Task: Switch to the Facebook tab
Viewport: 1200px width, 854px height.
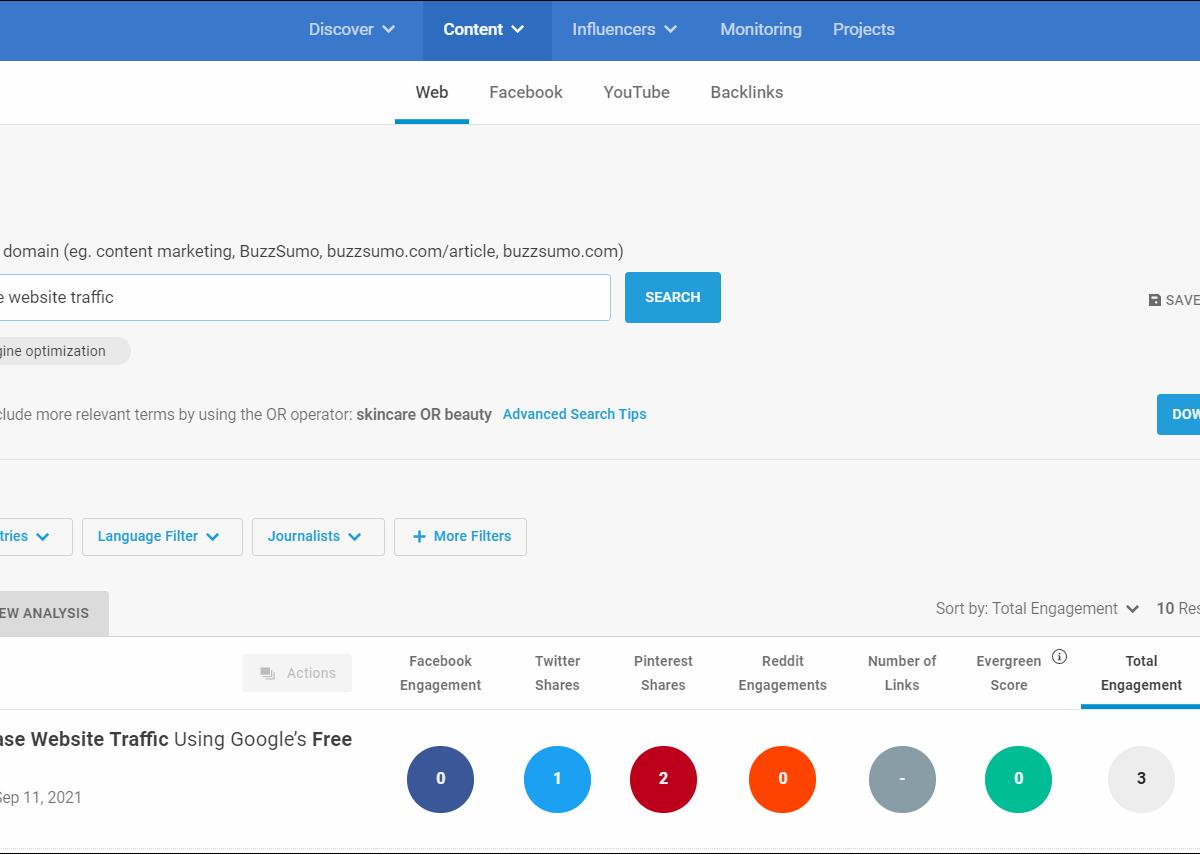Action: point(526,92)
